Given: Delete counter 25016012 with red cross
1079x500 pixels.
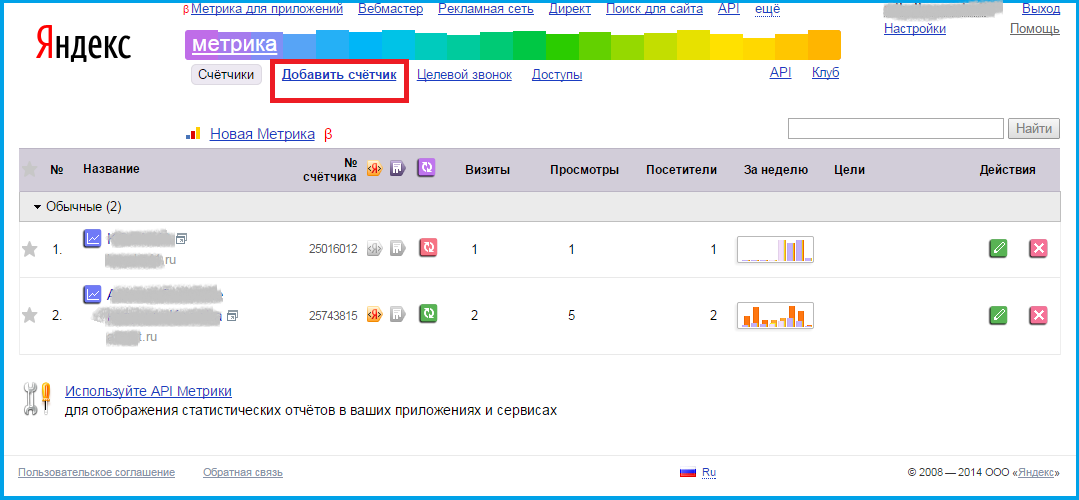Looking at the screenshot, I should 1038,249.
